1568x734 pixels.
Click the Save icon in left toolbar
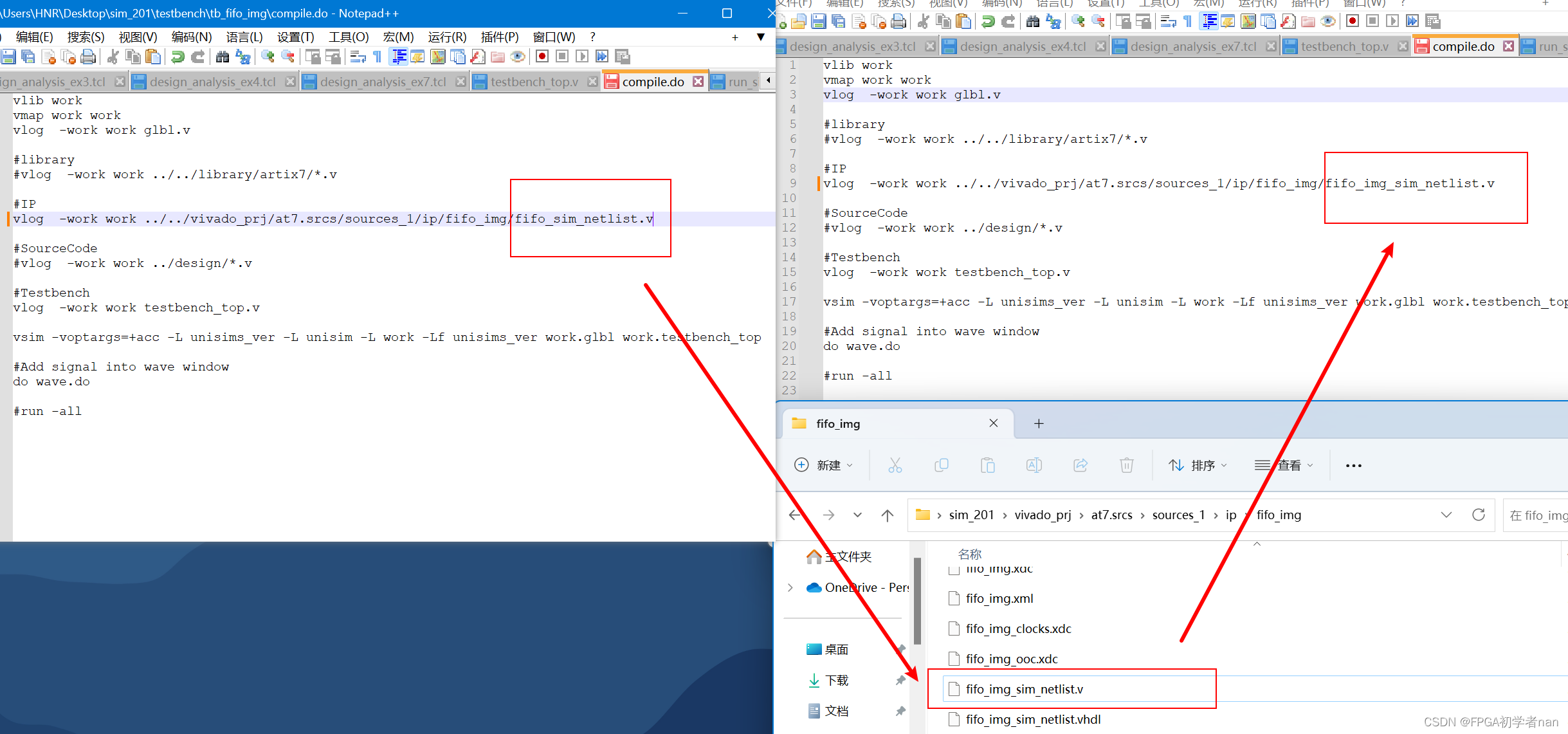[x=8, y=57]
